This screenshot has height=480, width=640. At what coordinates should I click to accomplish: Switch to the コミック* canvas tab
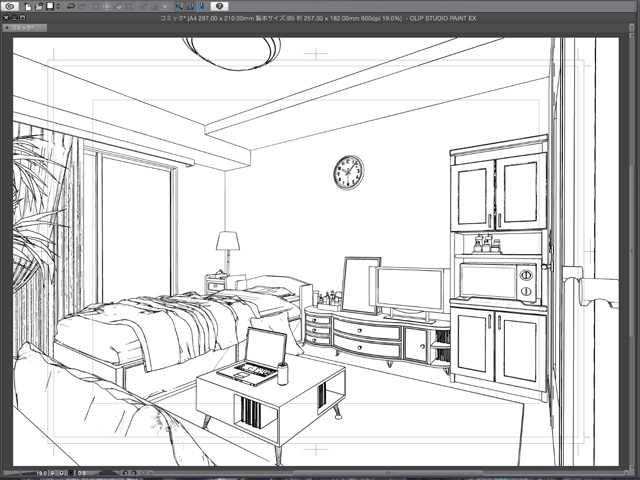pos(24,28)
